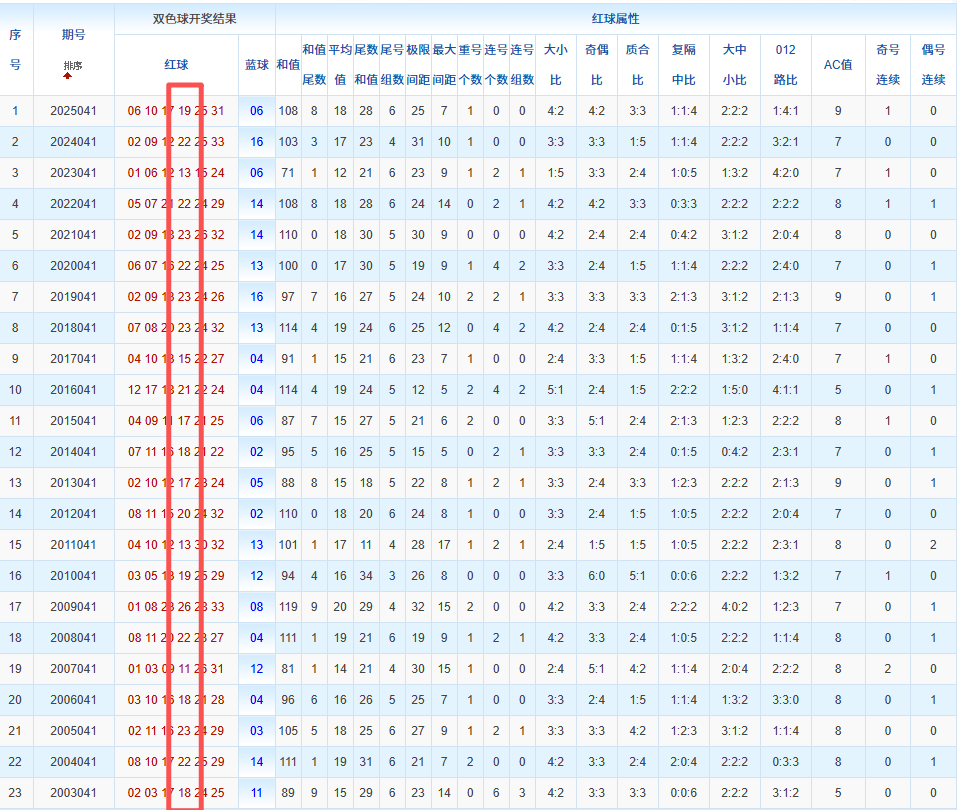Click the 012路比 column header
The height and width of the screenshot is (810, 959).
click(x=786, y=64)
